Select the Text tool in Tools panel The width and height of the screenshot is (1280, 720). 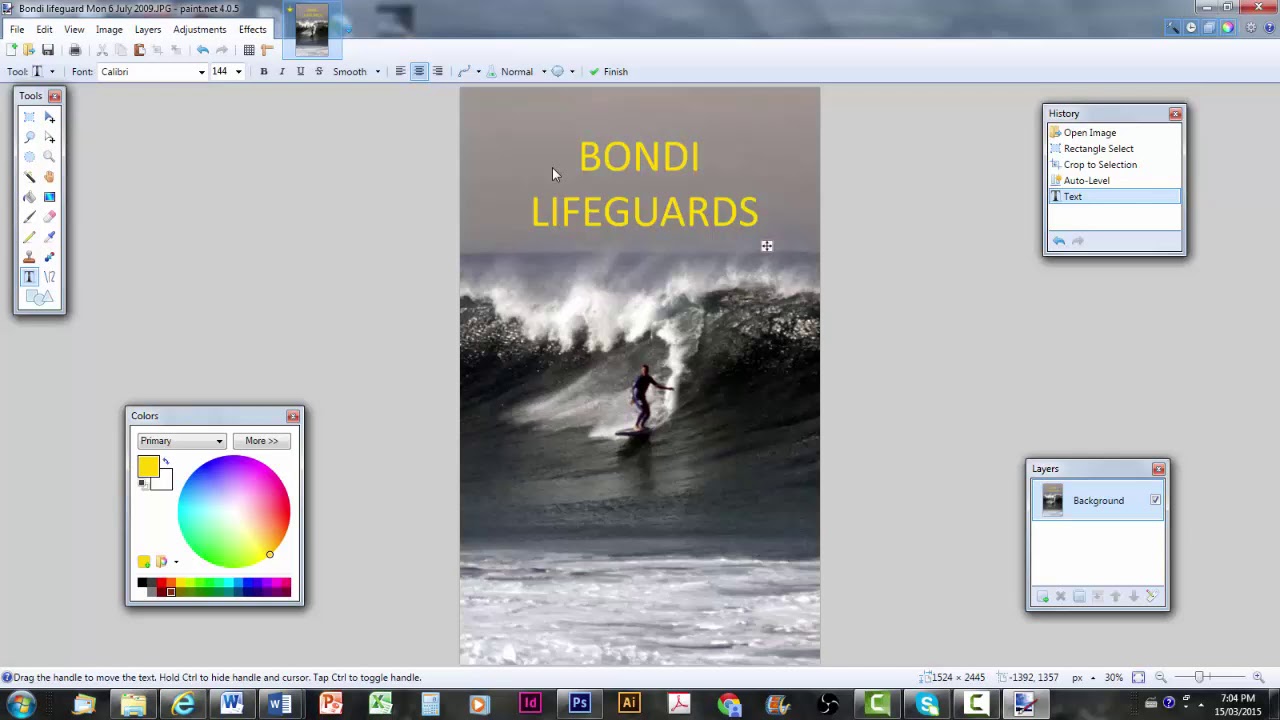[x=29, y=277]
